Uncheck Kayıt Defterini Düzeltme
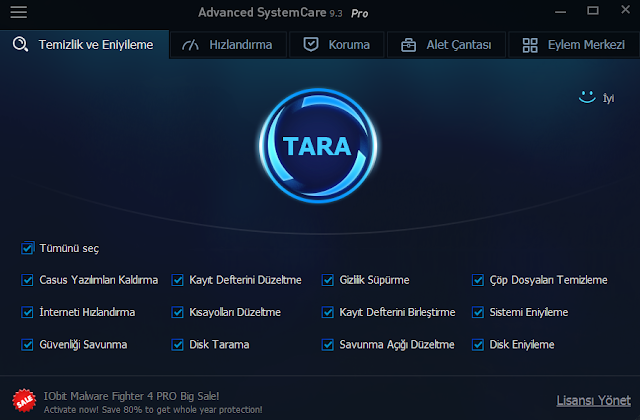Viewport: 640px width, 420px height. [x=178, y=280]
